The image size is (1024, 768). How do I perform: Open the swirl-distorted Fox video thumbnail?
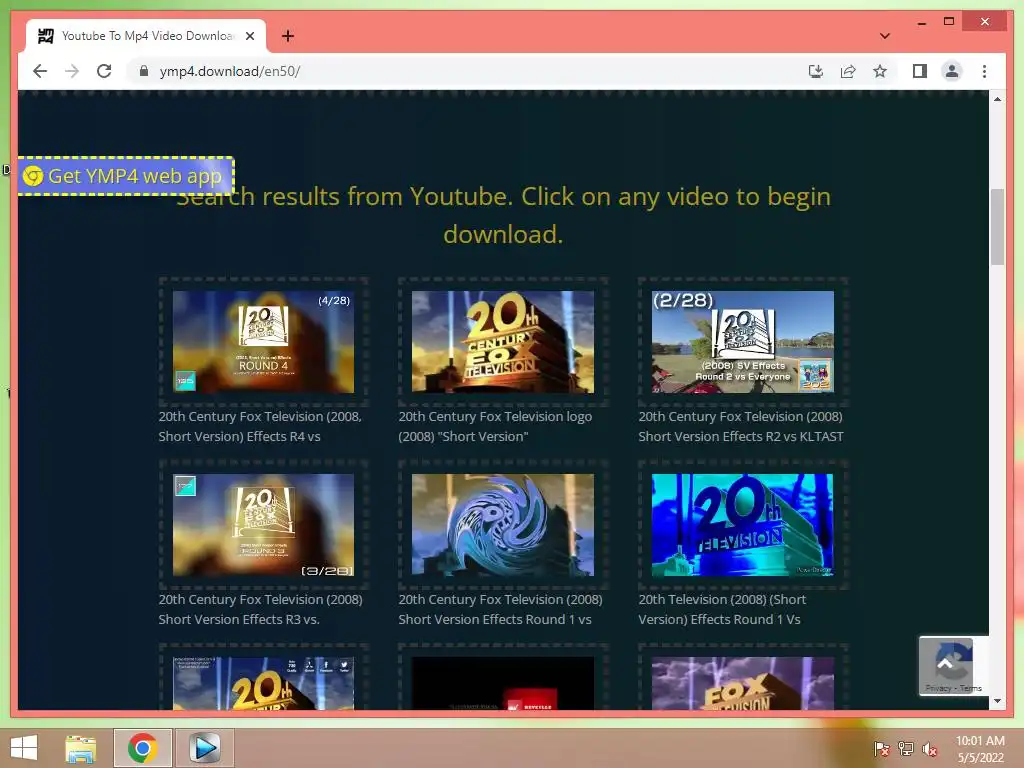pos(503,524)
